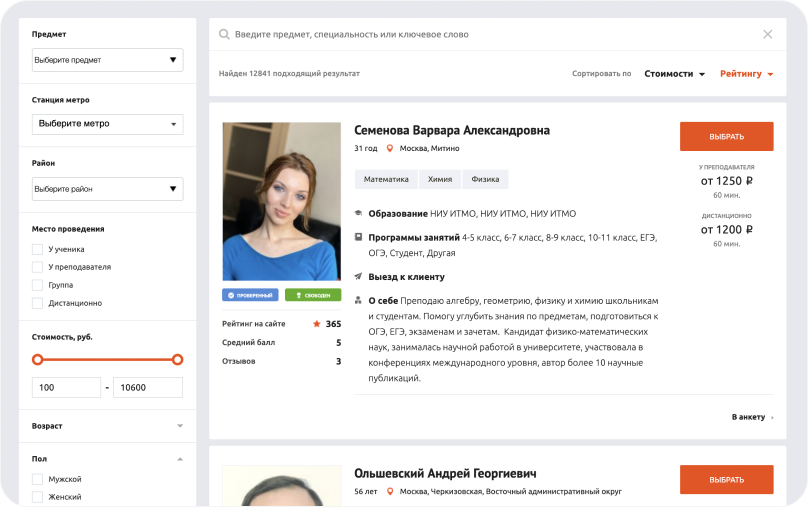Click the Проверенный badge
The image size is (808, 507).
click(x=250, y=295)
